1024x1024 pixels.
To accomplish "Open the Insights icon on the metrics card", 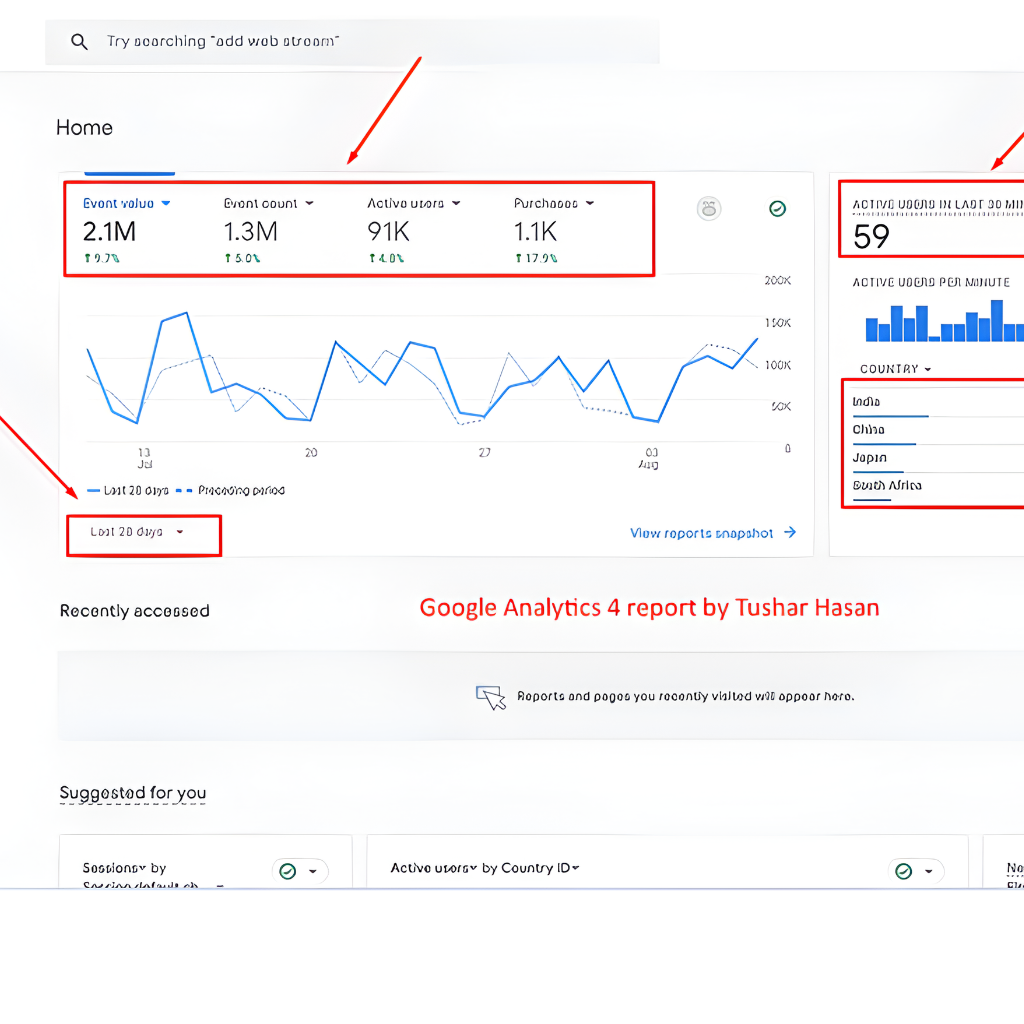I will coord(709,209).
